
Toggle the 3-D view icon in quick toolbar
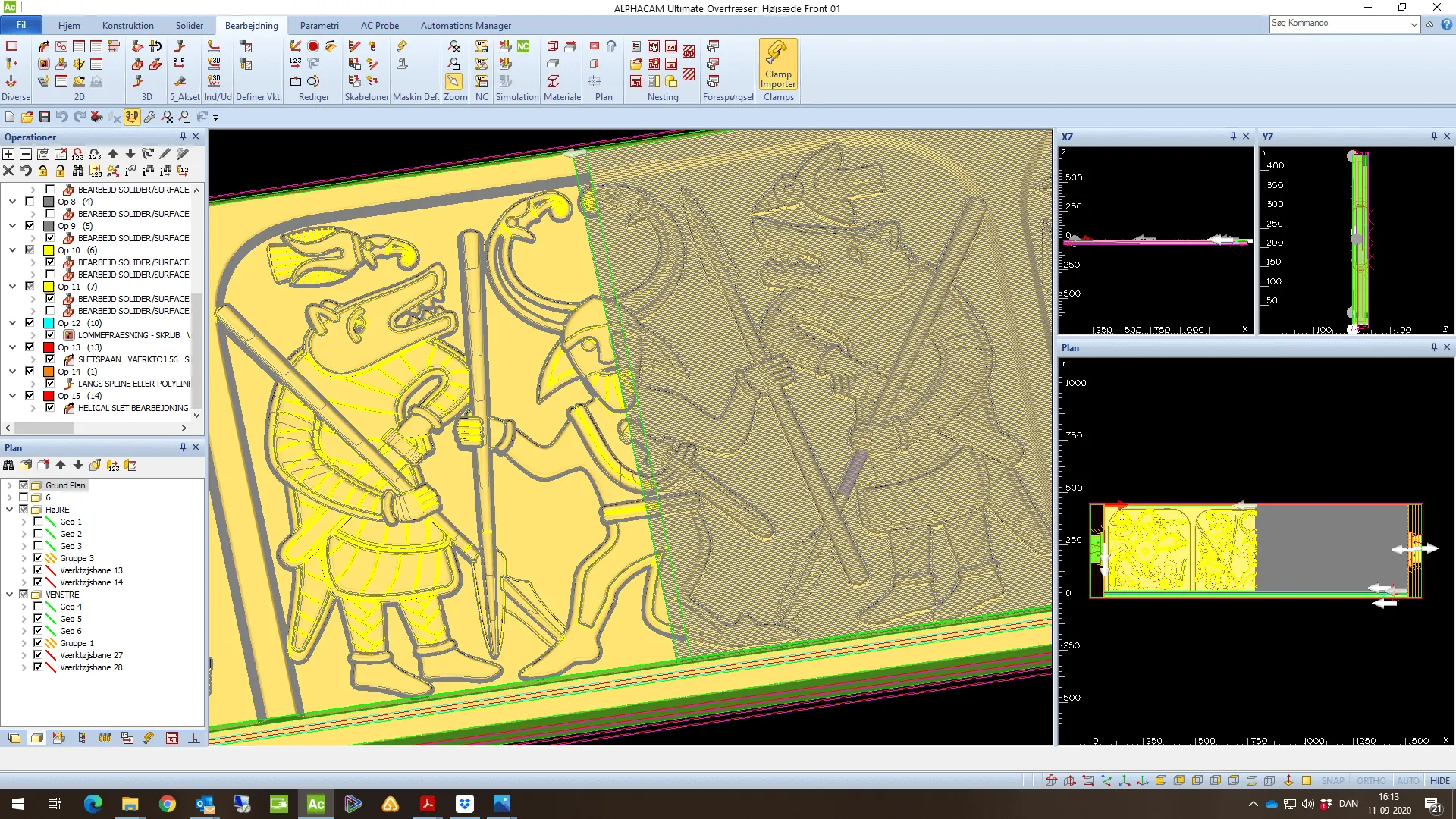[132, 117]
